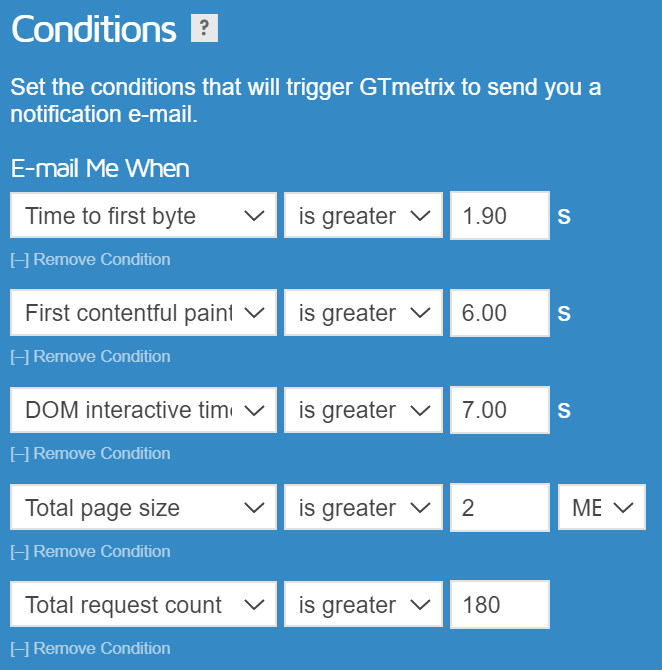Screen dimensions: 662x670
Task: Change comparison operator for Time to first byte
Action: pyautogui.click(x=363, y=215)
